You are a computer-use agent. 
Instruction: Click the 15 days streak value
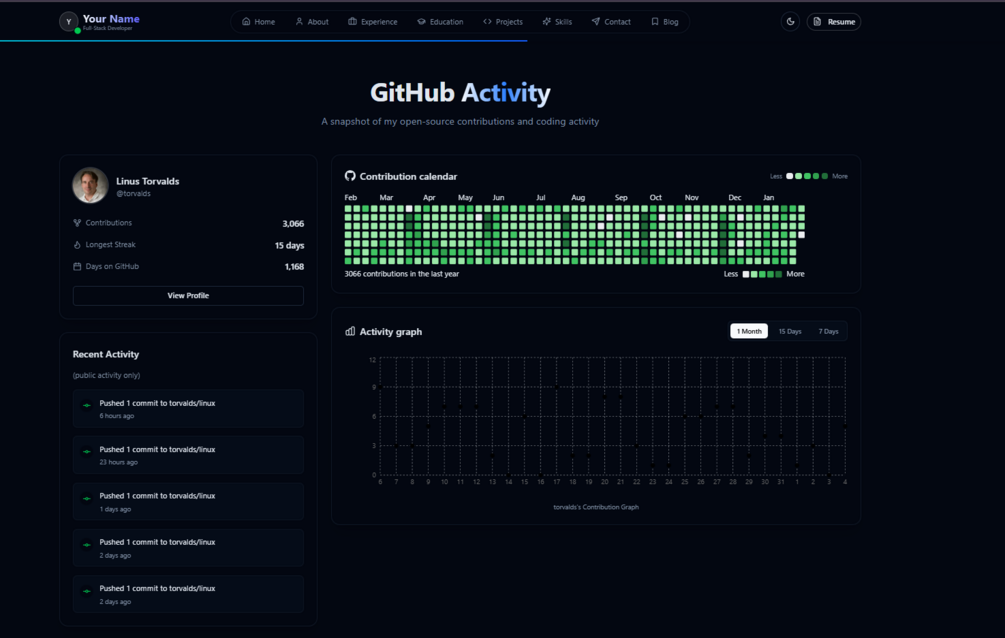click(x=289, y=246)
